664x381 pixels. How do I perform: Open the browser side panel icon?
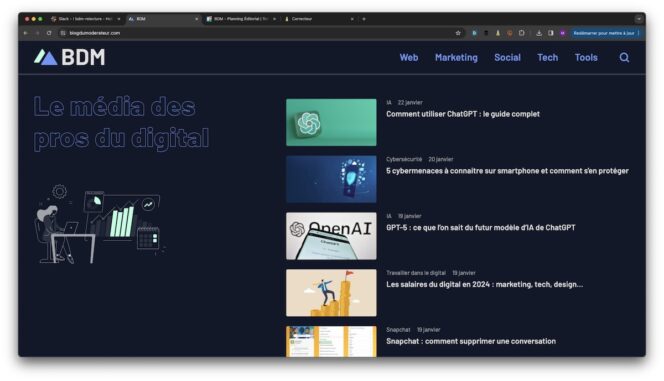point(551,33)
